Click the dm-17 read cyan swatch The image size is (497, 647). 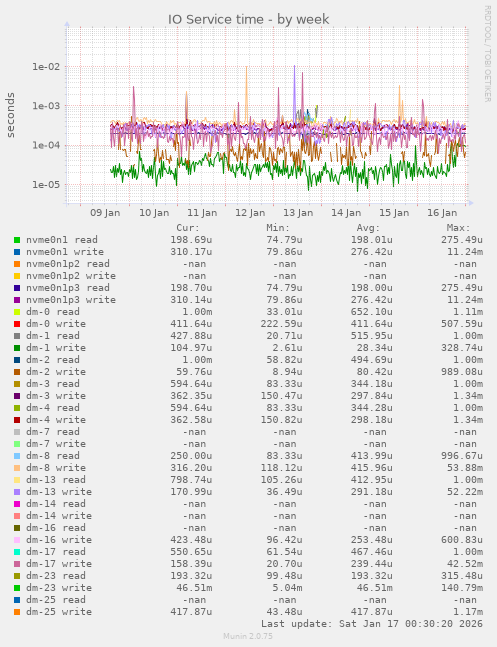(17, 552)
